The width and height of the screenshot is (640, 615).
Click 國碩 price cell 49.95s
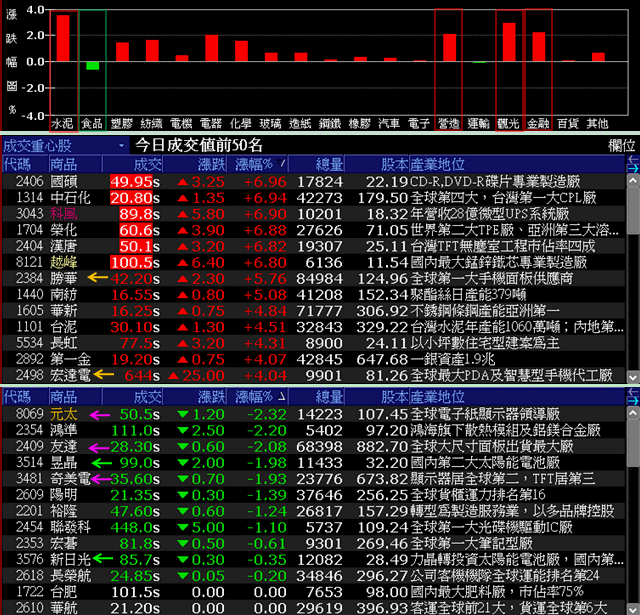tap(135, 182)
